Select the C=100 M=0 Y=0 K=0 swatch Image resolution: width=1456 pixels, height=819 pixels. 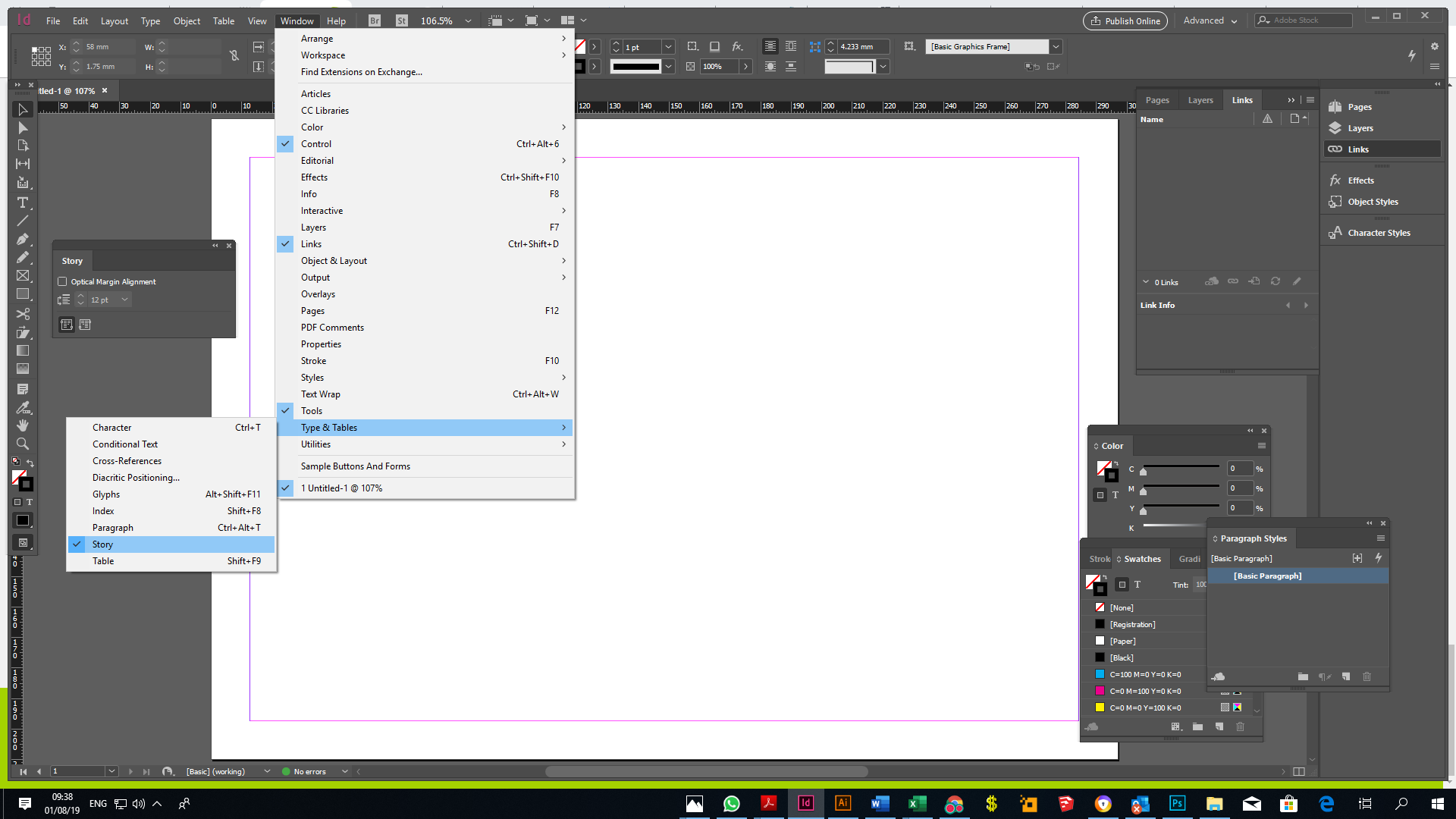click(1145, 674)
